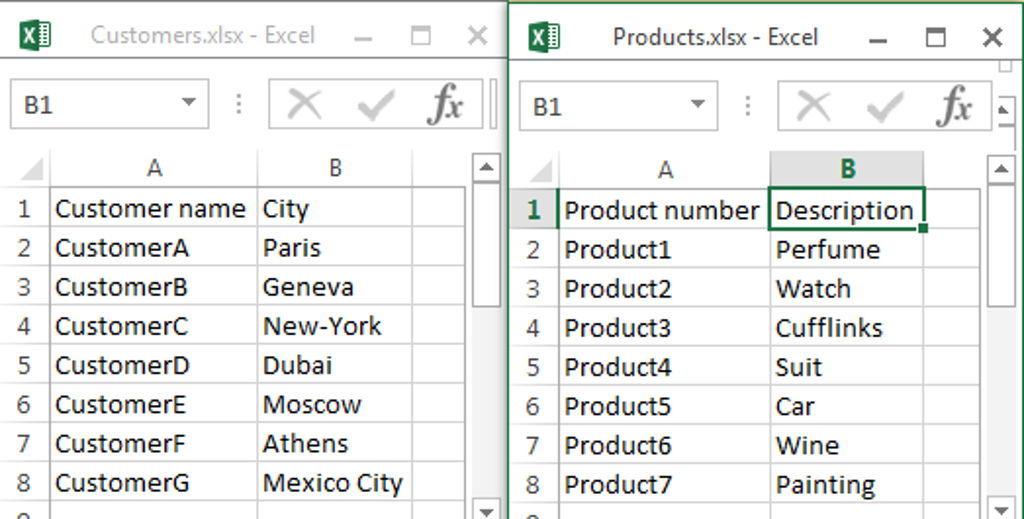Click the 'CustomerB' cell
This screenshot has height=519, width=1024.
[154, 287]
